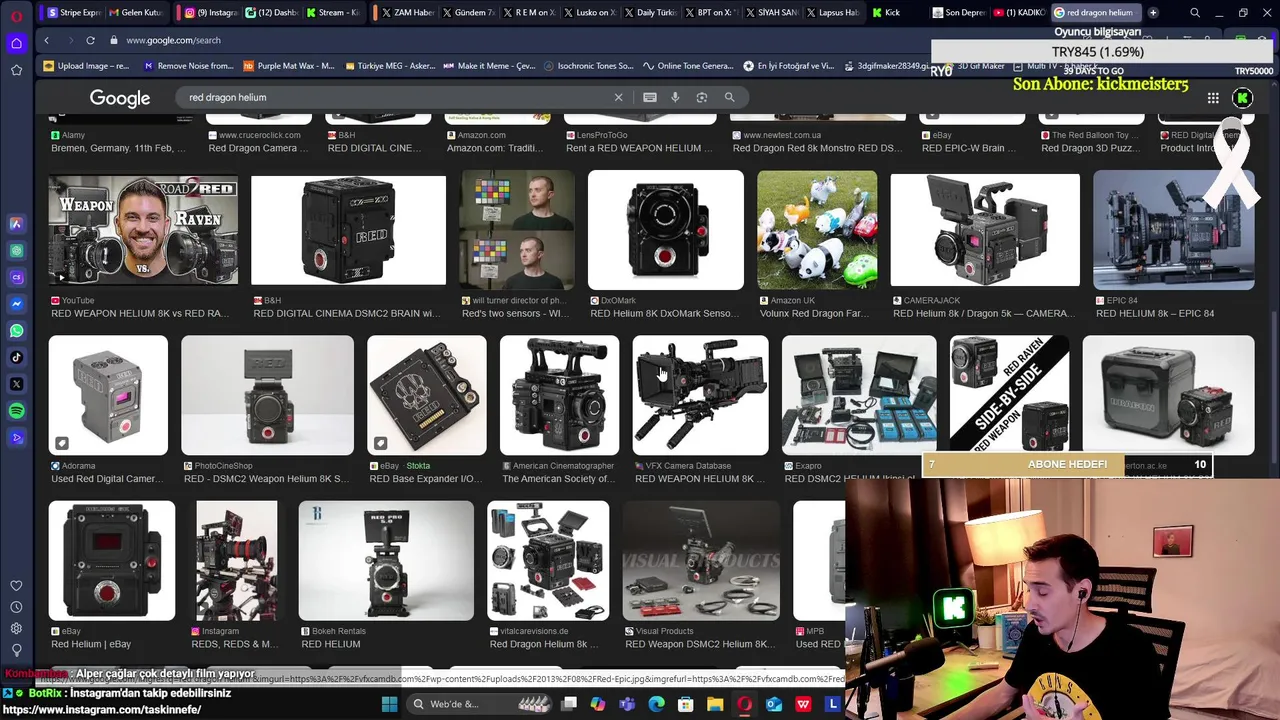The height and width of the screenshot is (720, 1280).
Task: Open the Adorama Used Red Digital Camera image
Action: (108, 395)
